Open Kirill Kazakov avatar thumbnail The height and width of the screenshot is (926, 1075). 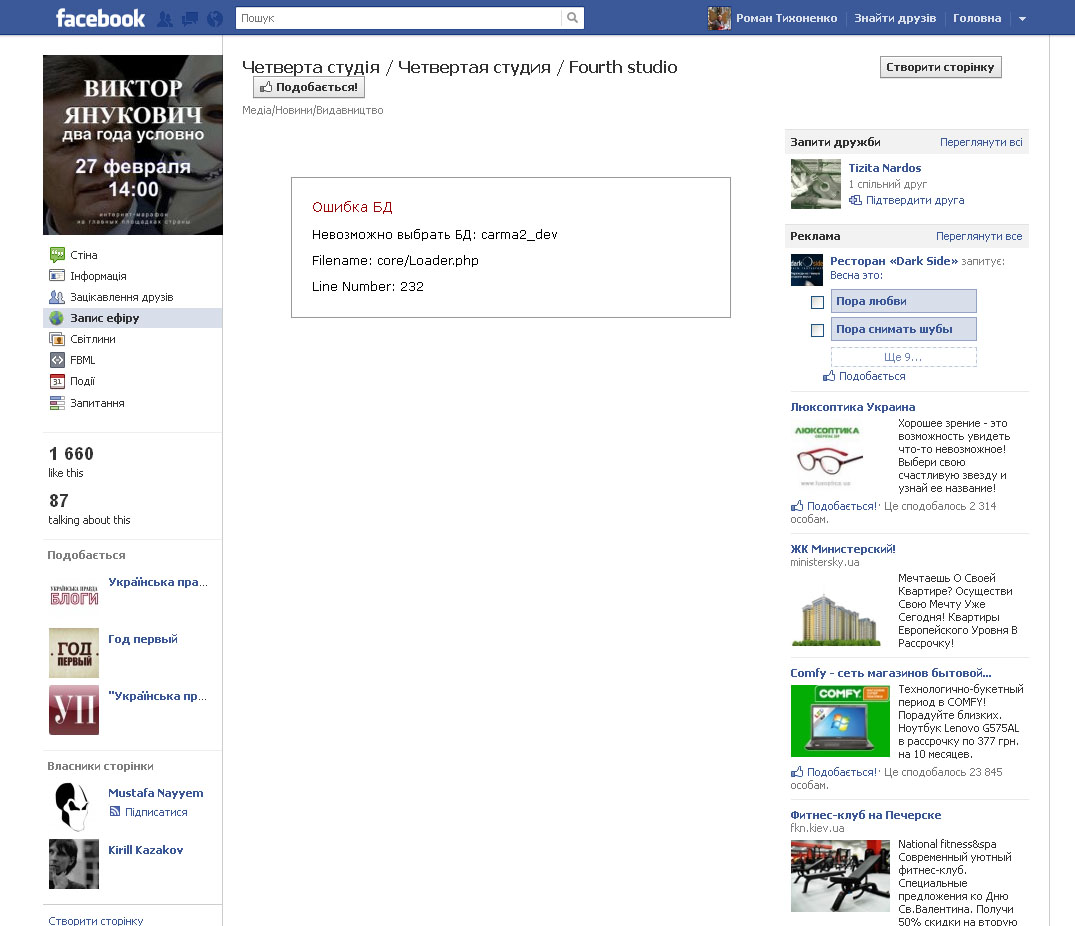(73, 864)
